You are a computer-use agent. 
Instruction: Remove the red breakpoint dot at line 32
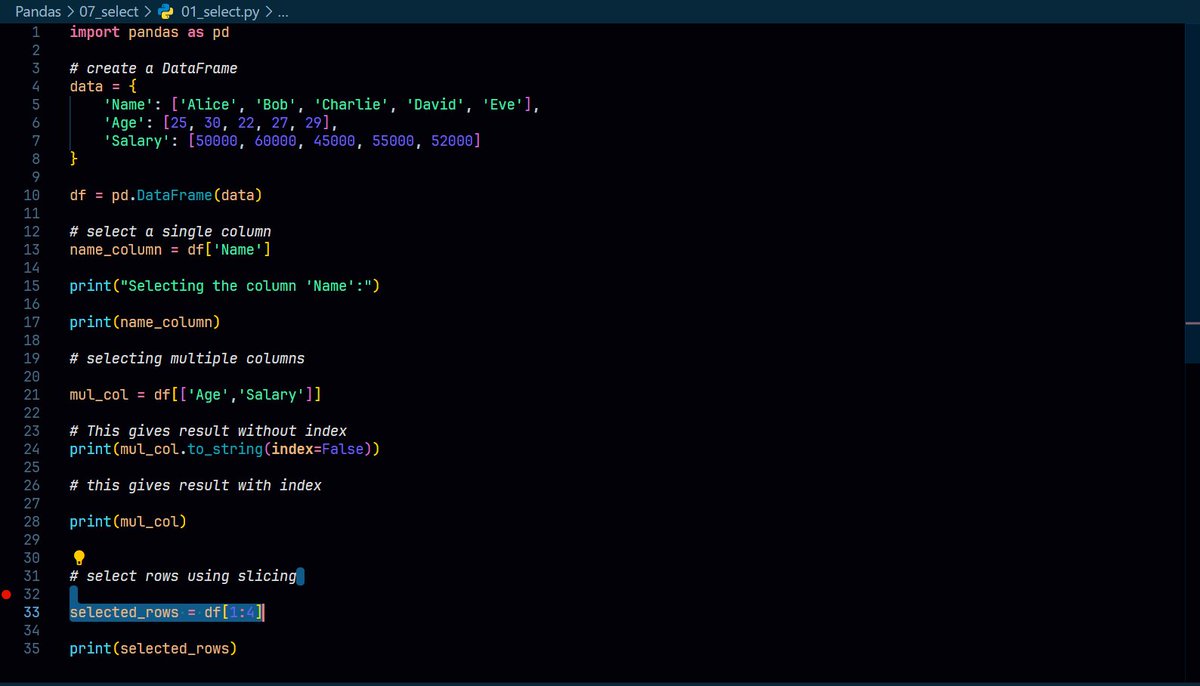pyautogui.click(x=8, y=594)
